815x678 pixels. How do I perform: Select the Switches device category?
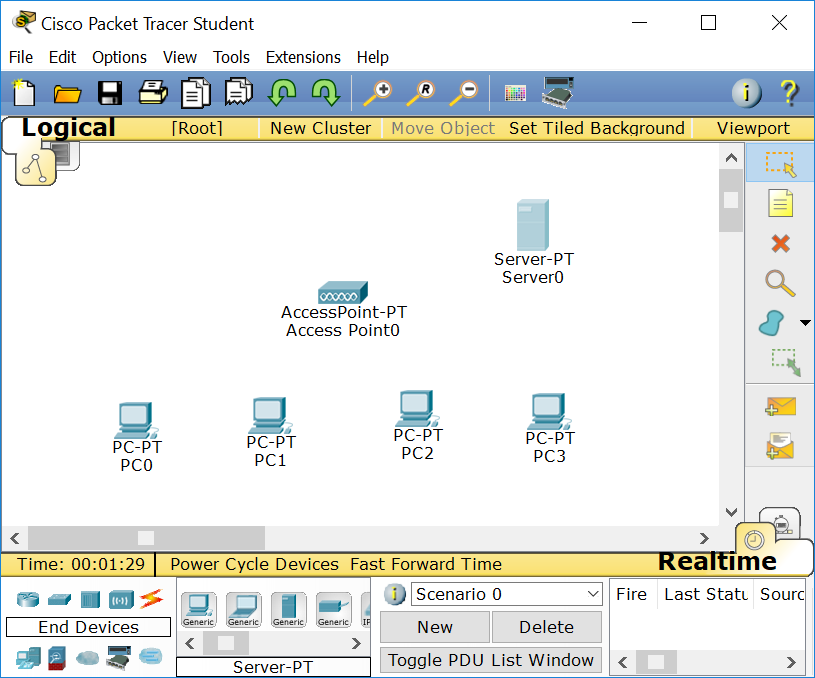click(59, 599)
